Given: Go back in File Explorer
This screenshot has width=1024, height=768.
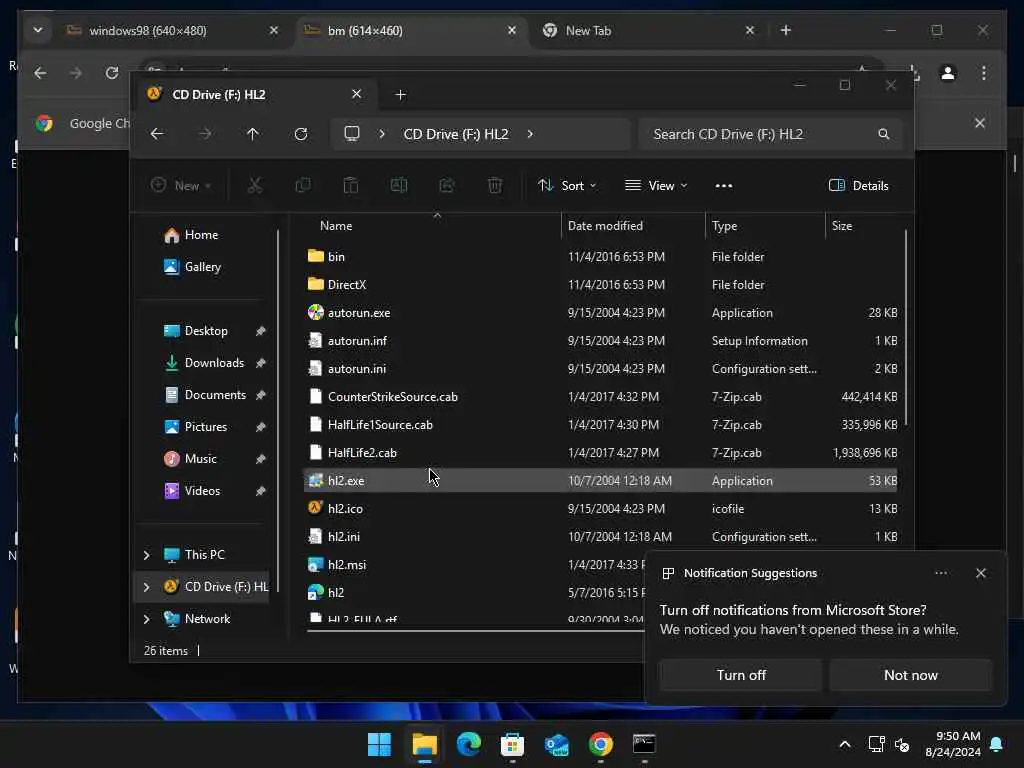Looking at the screenshot, I should pos(157,134).
